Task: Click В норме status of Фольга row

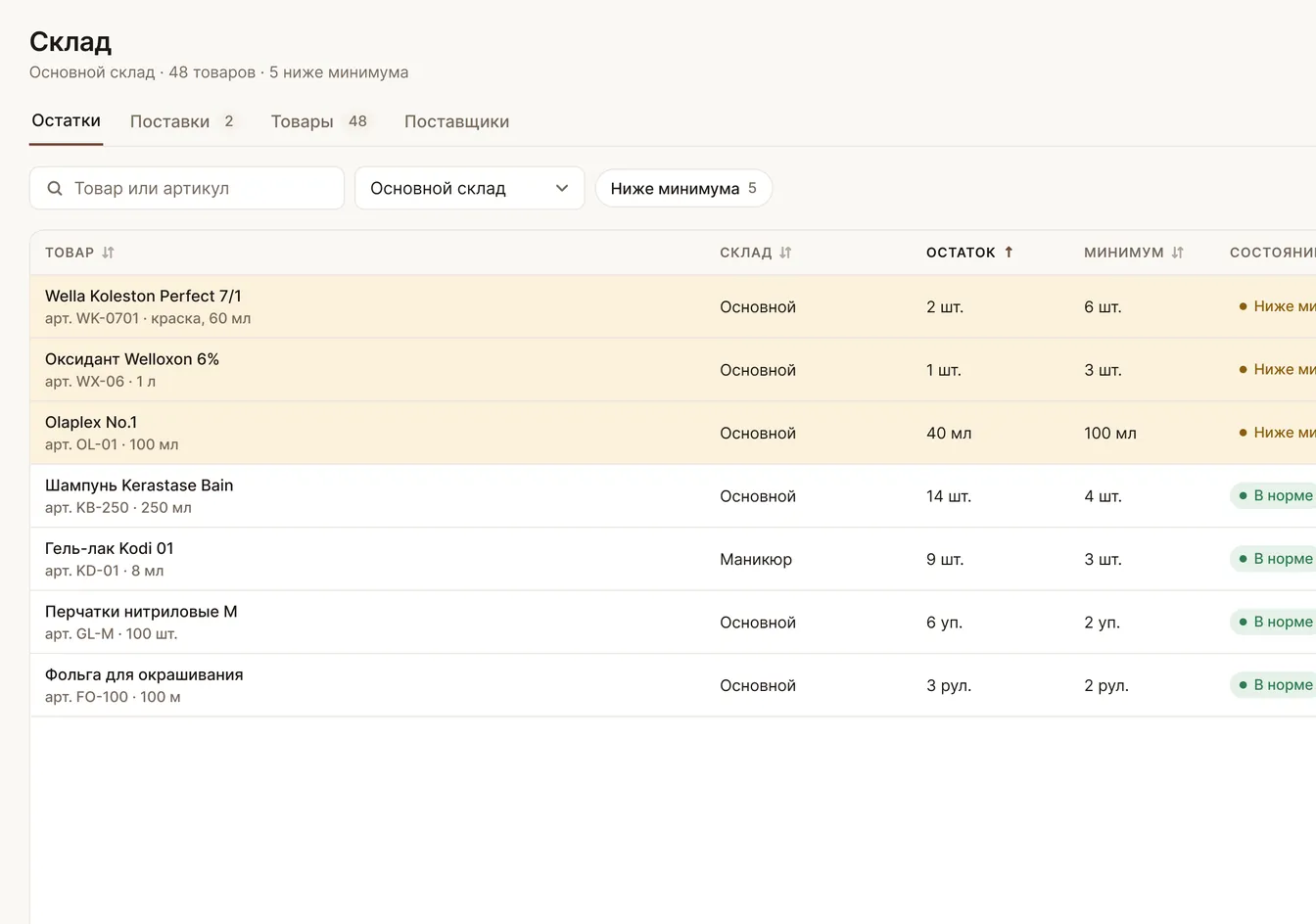Action: click(x=1273, y=684)
